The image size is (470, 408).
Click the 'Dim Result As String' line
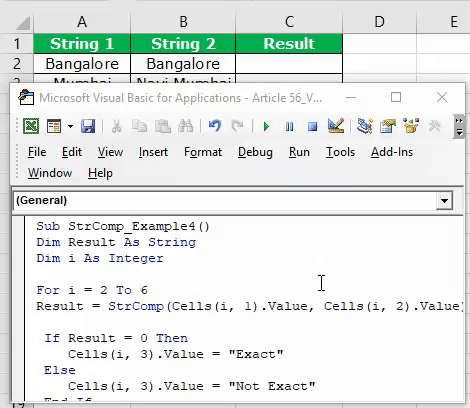click(x=116, y=242)
